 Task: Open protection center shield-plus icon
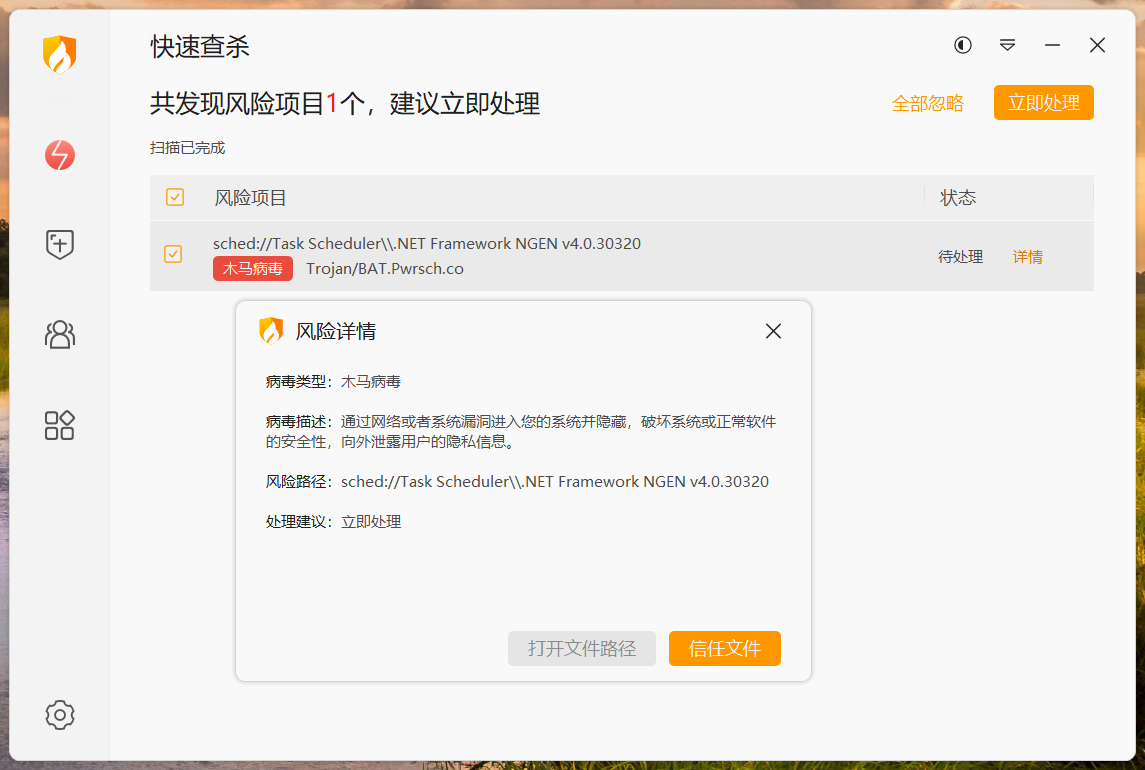coord(60,244)
